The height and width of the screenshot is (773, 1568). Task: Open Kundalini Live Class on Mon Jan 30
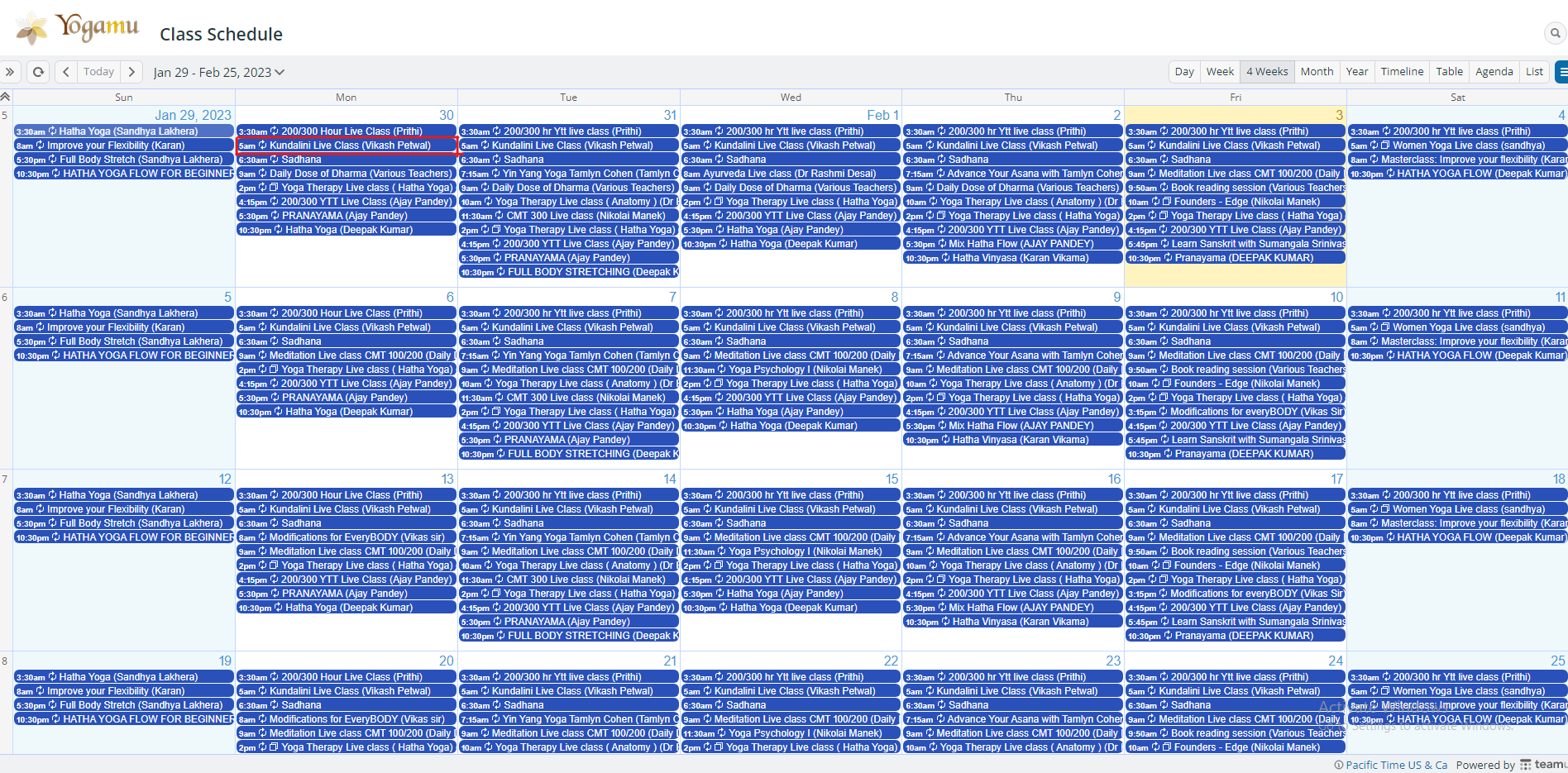(347, 146)
